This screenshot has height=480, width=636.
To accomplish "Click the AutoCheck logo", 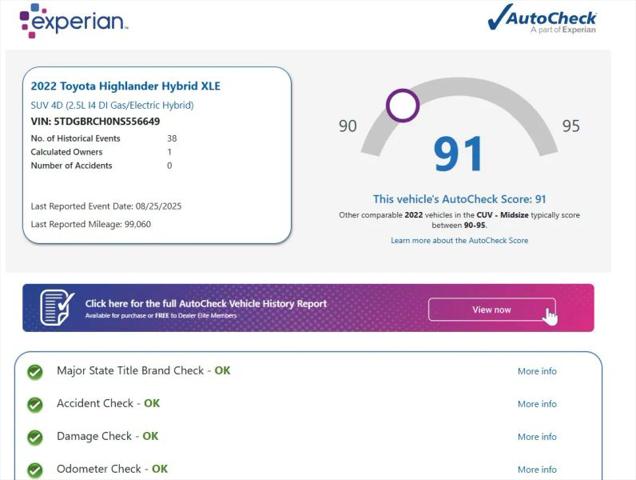I will [542, 18].
